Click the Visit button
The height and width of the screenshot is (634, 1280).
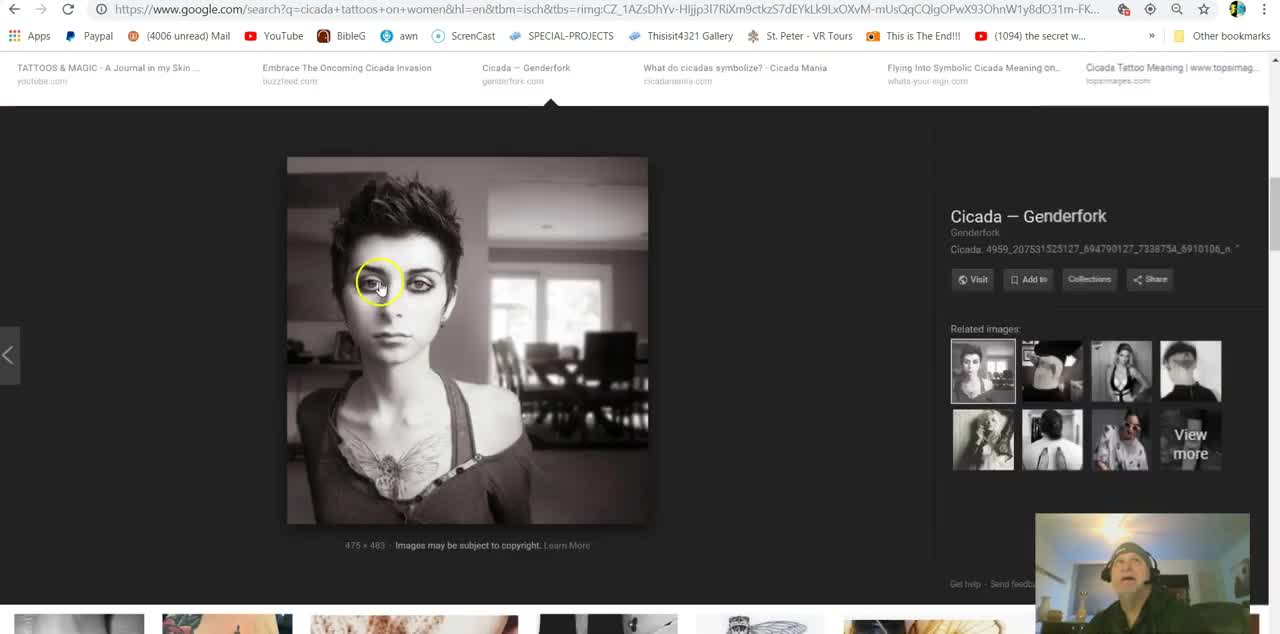tap(973, 280)
